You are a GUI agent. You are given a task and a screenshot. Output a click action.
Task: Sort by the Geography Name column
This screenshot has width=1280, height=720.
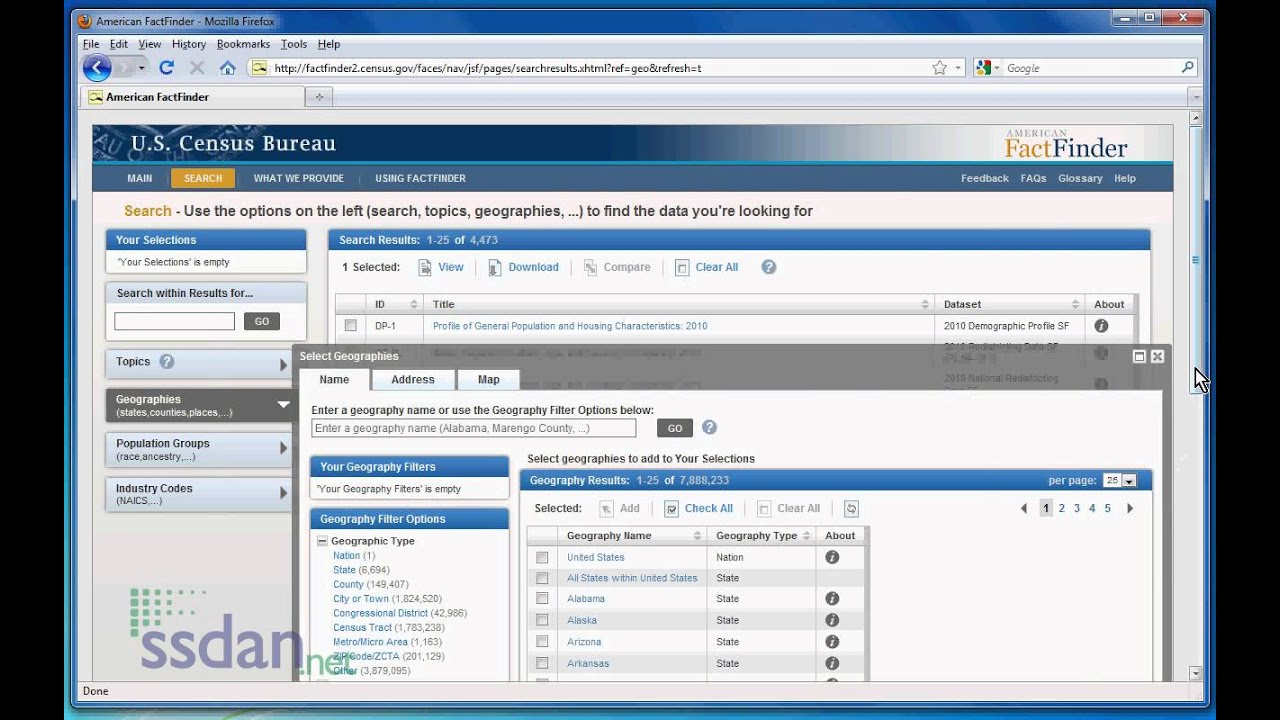point(631,536)
